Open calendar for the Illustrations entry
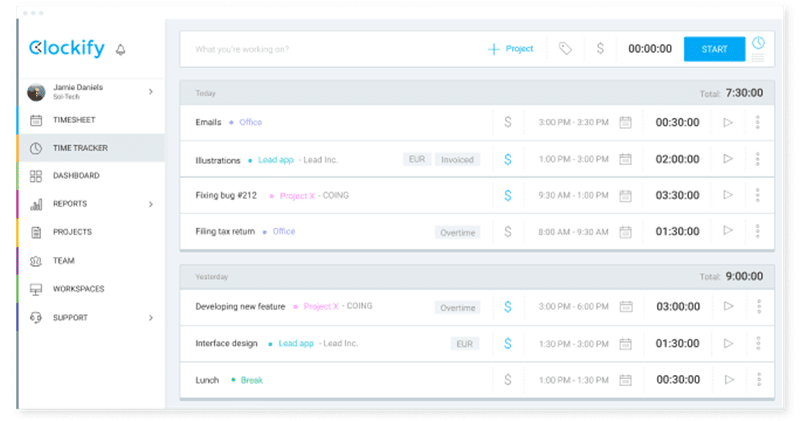 click(x=626, y=159)
